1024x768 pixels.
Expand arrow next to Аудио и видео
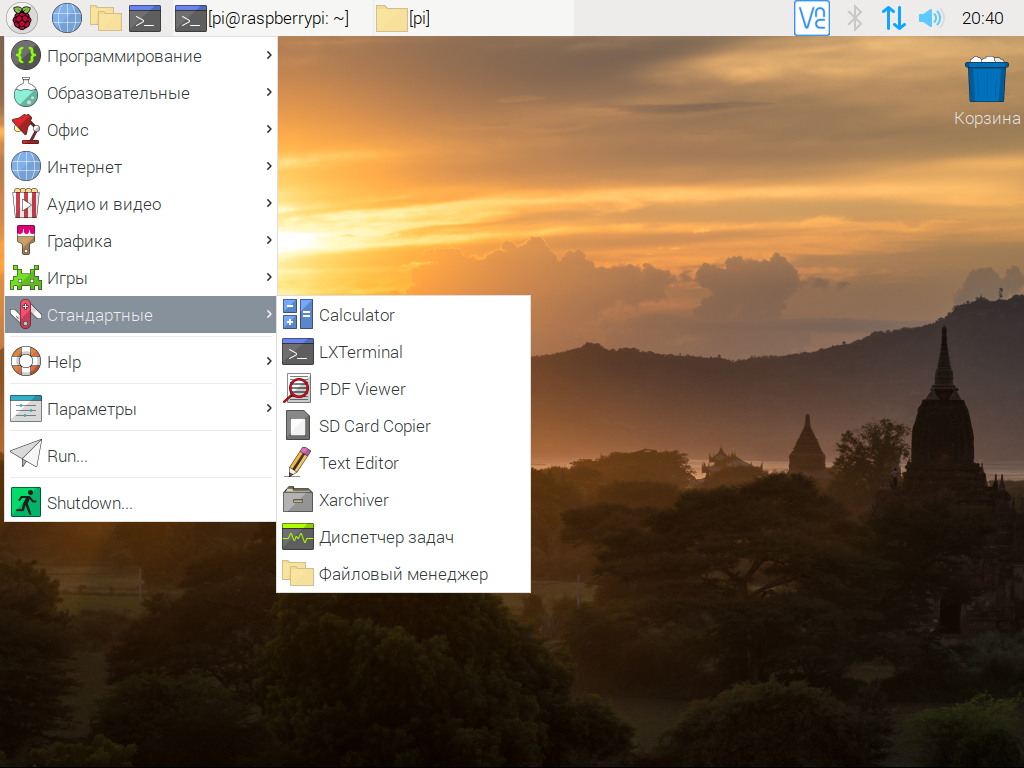pyautogui.click(x=268, y=203)
